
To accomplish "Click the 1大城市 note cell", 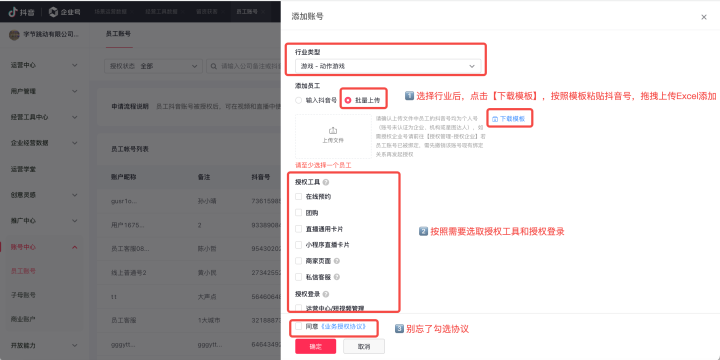I will [209, 320].
